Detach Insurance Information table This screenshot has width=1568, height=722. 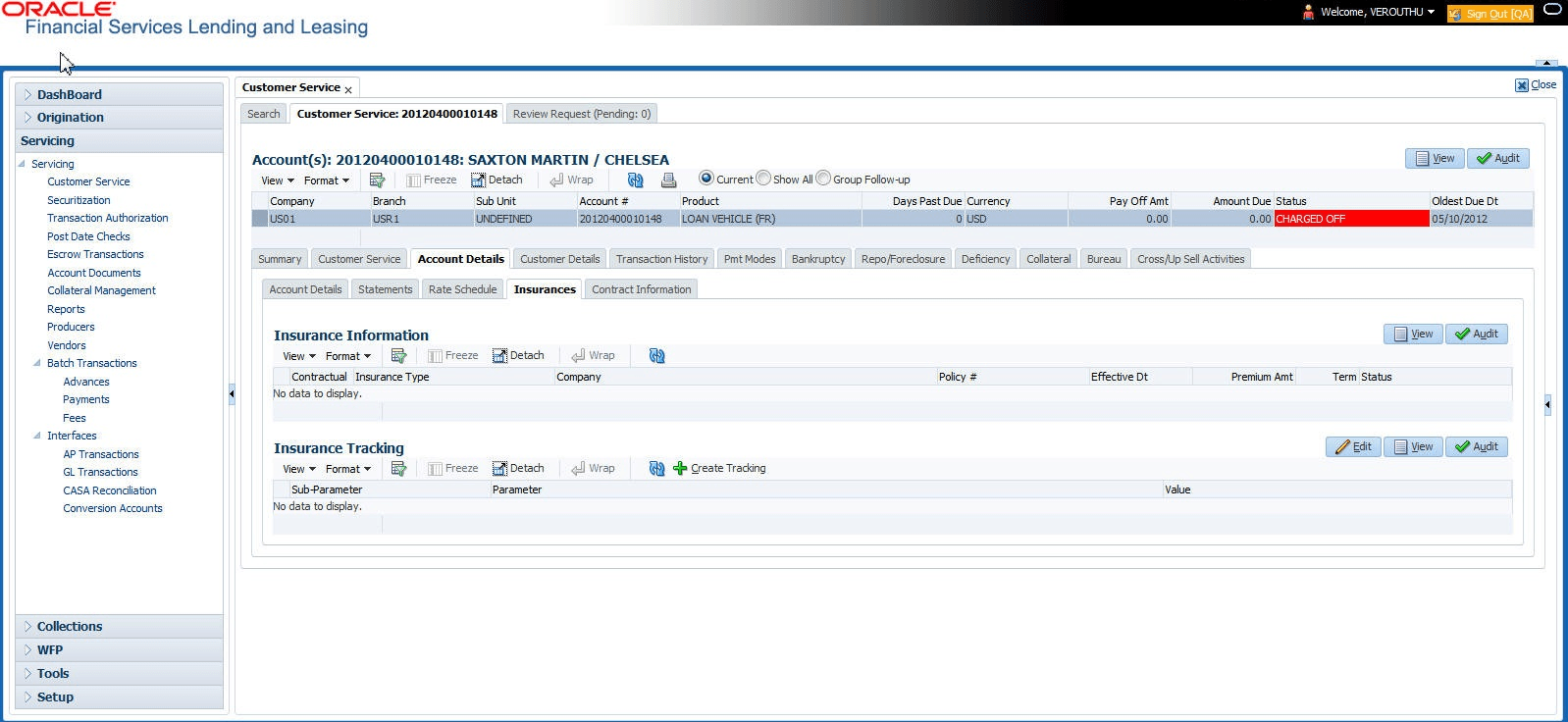(x=518, y=356)
